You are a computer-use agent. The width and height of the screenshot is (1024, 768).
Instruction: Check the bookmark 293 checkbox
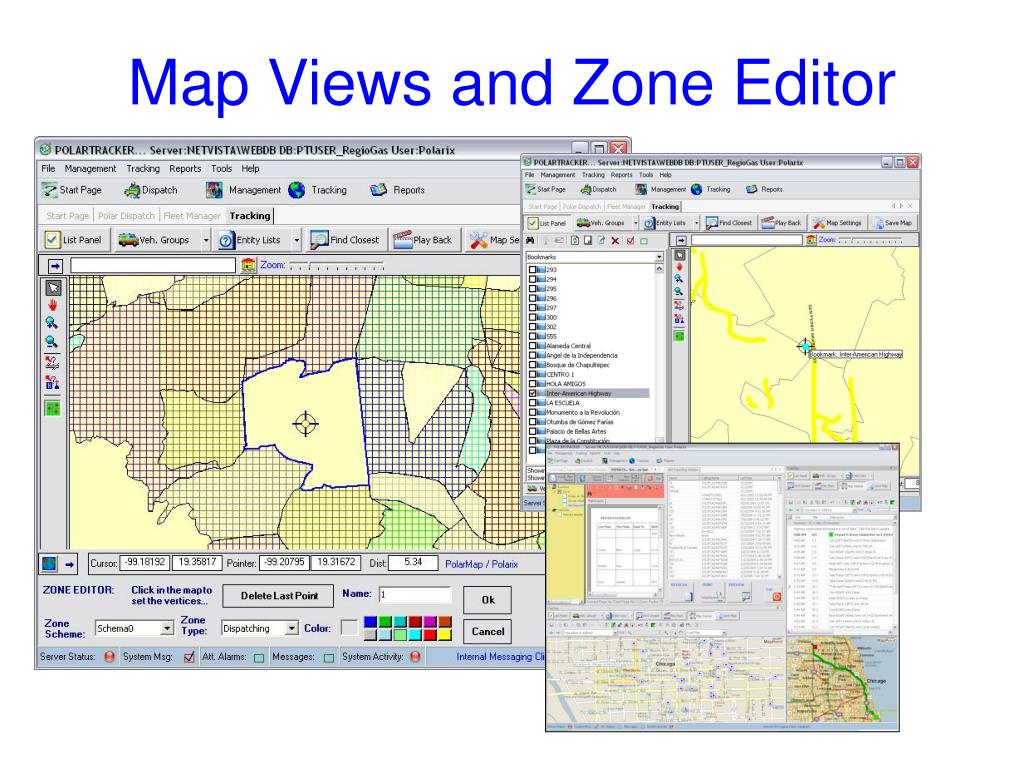click(532, 270)
